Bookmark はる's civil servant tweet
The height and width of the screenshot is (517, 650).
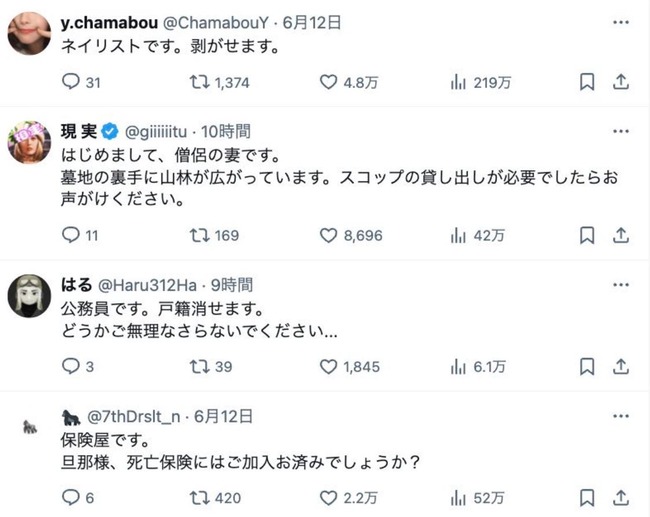pyautogui.click(x=588, y=367)
